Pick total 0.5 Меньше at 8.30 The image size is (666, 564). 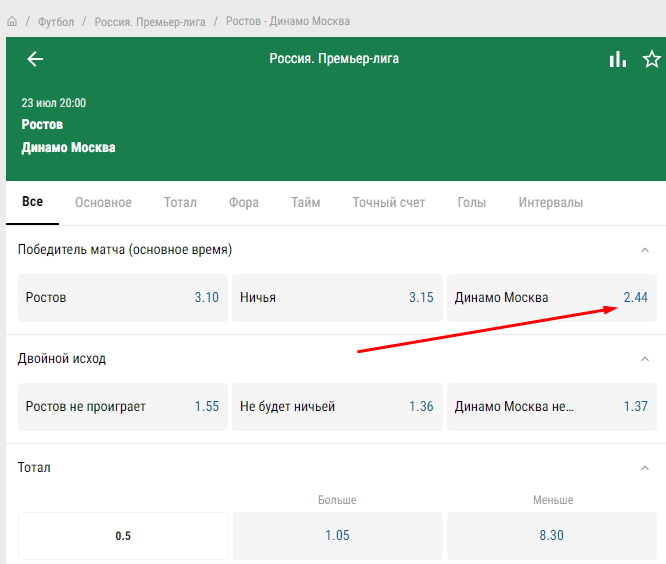pyautogui.click(x=552, y=536)
